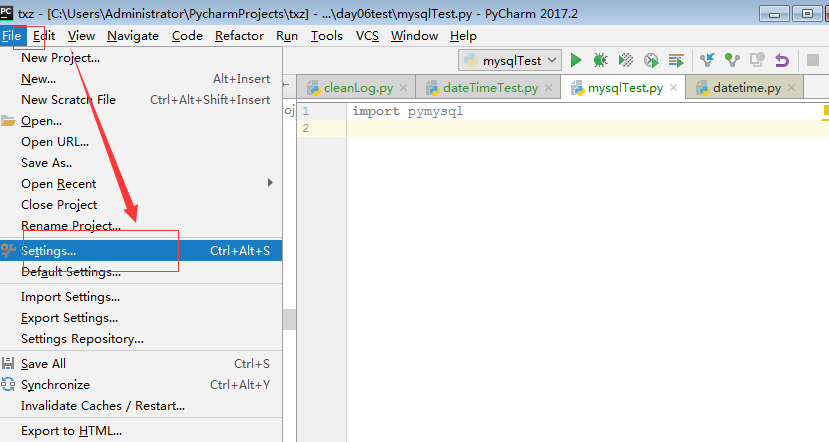The image size is (829, 442).
Task: Open the View menu
Action: click(81, 36)
